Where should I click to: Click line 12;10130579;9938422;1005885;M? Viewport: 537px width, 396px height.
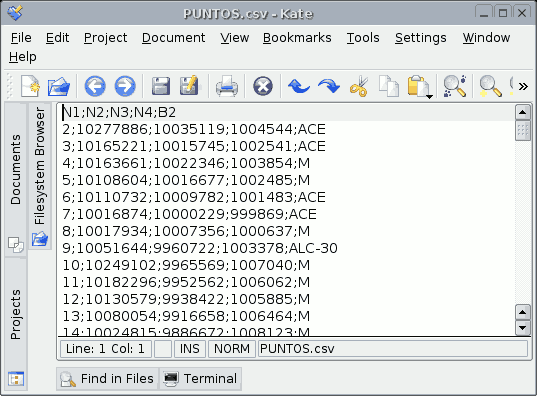pyautogui.click(x=186, y=299)
